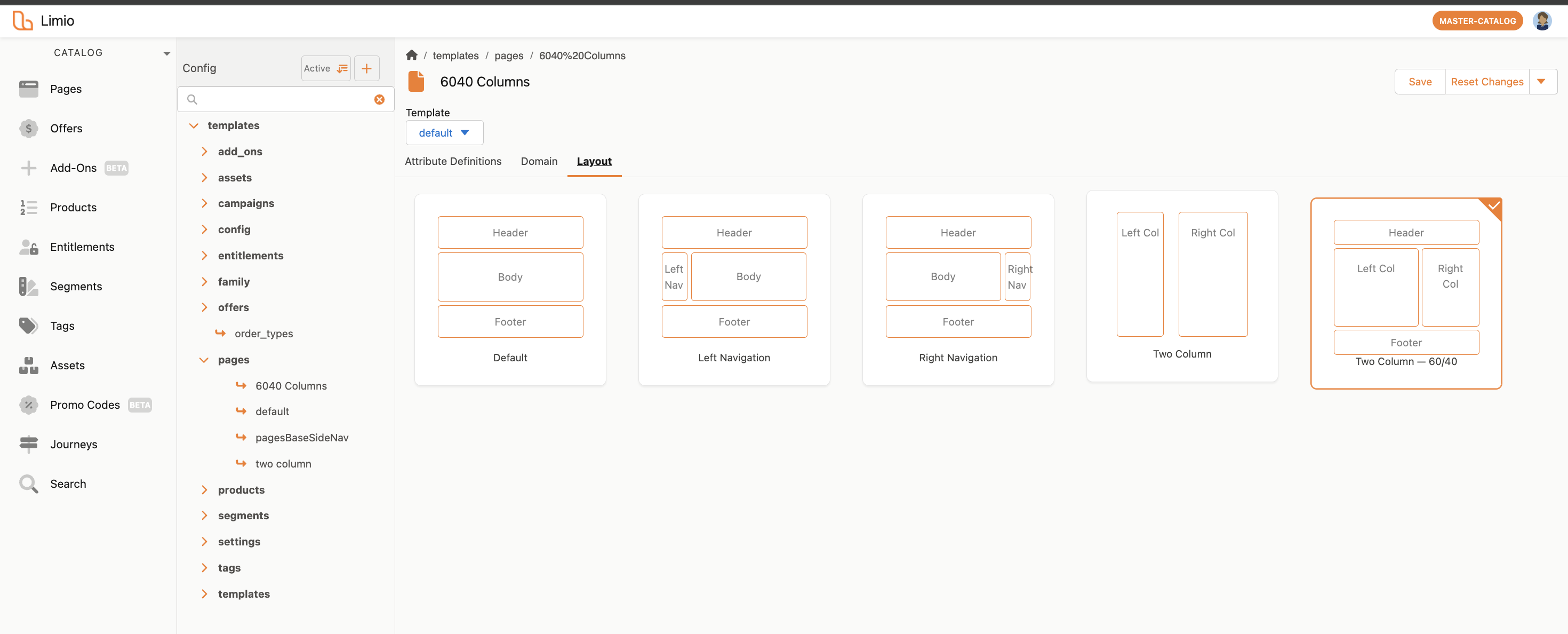Viewport: 1568px width, 634px height.
Task: Open the Reset Changes dropdown arrow
Action: click(x=1541, y=82)
